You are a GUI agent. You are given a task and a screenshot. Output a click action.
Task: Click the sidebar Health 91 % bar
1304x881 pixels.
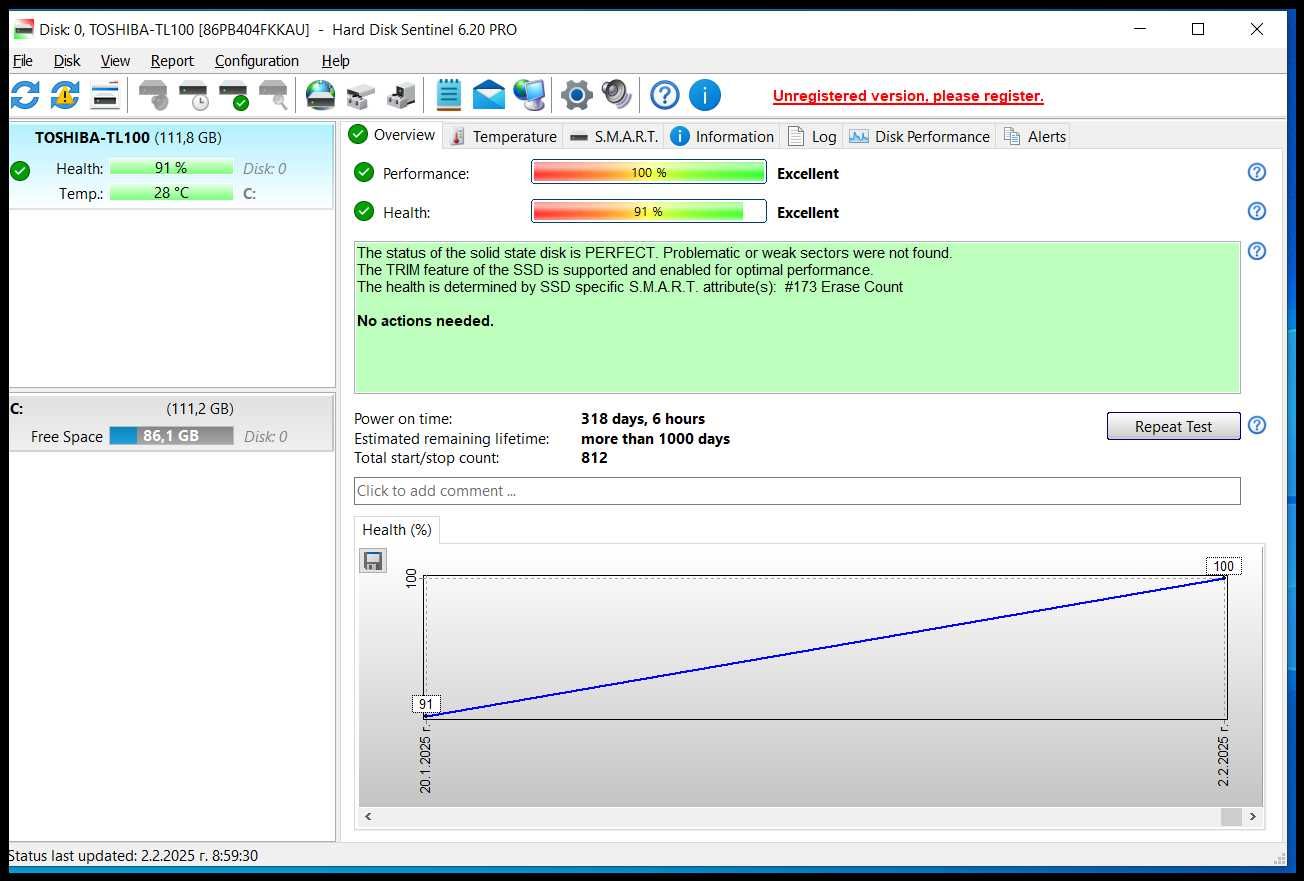pos(171,168)
